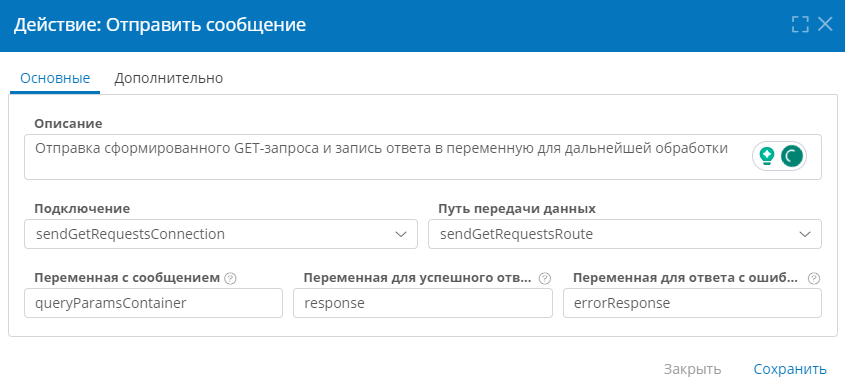Click help icon next to Переменная с сообщением
Screen dimensions: 845x388
click(230, 278)
